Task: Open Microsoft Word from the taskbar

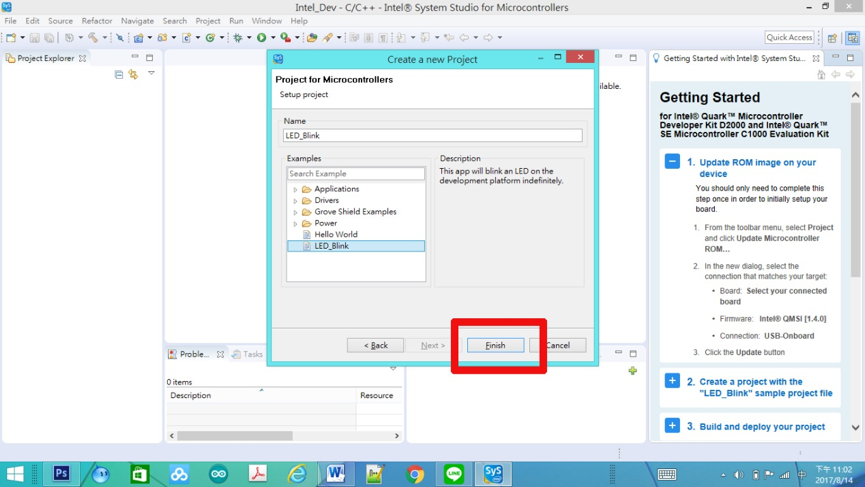Action: click(335, 474)
